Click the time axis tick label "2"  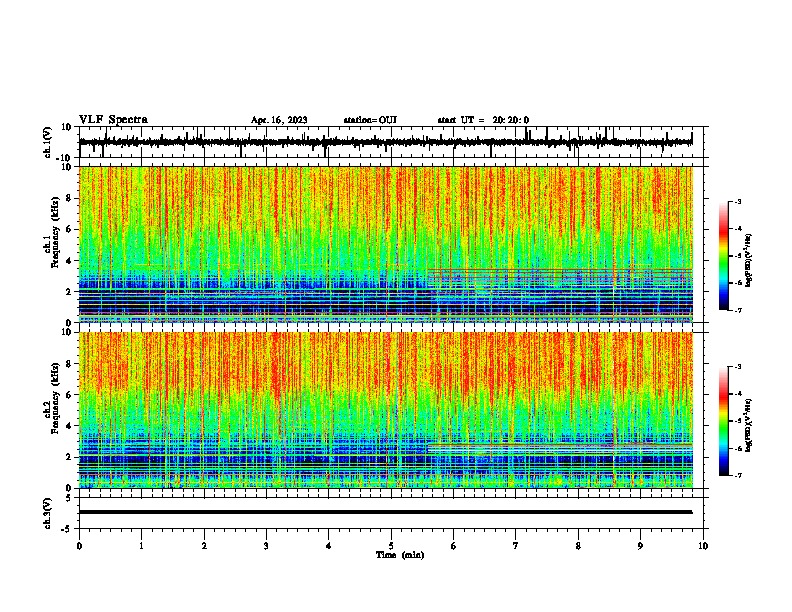pos(204,546)
